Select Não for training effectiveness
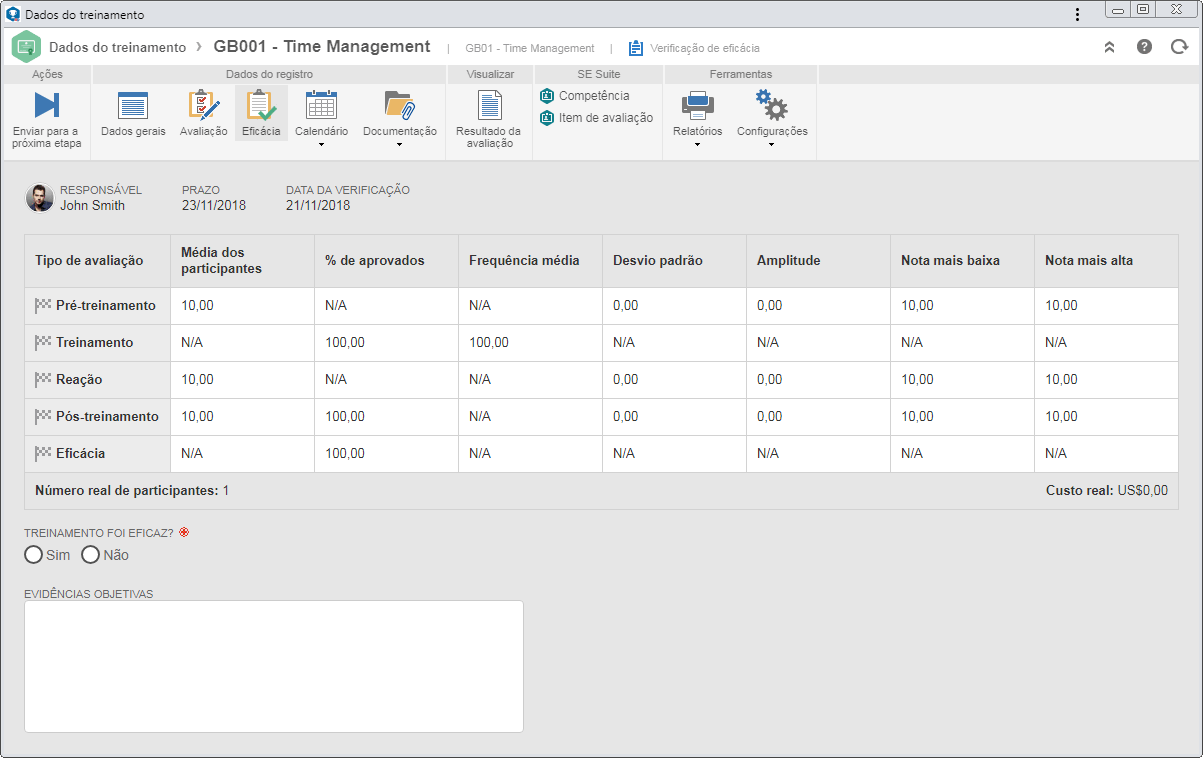The width and height of the screenshot is (1203, 758). [90, 555]
